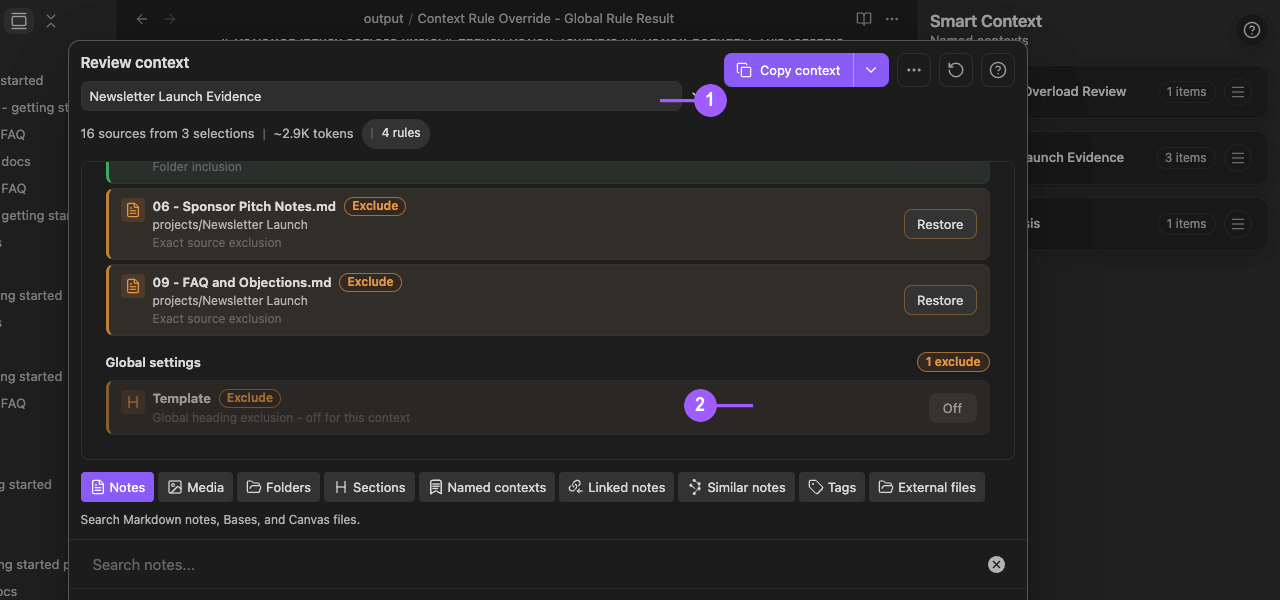This screenshot has width=1280, height=600.
Task: Select the Folders tab
Action: click(278, 487)
